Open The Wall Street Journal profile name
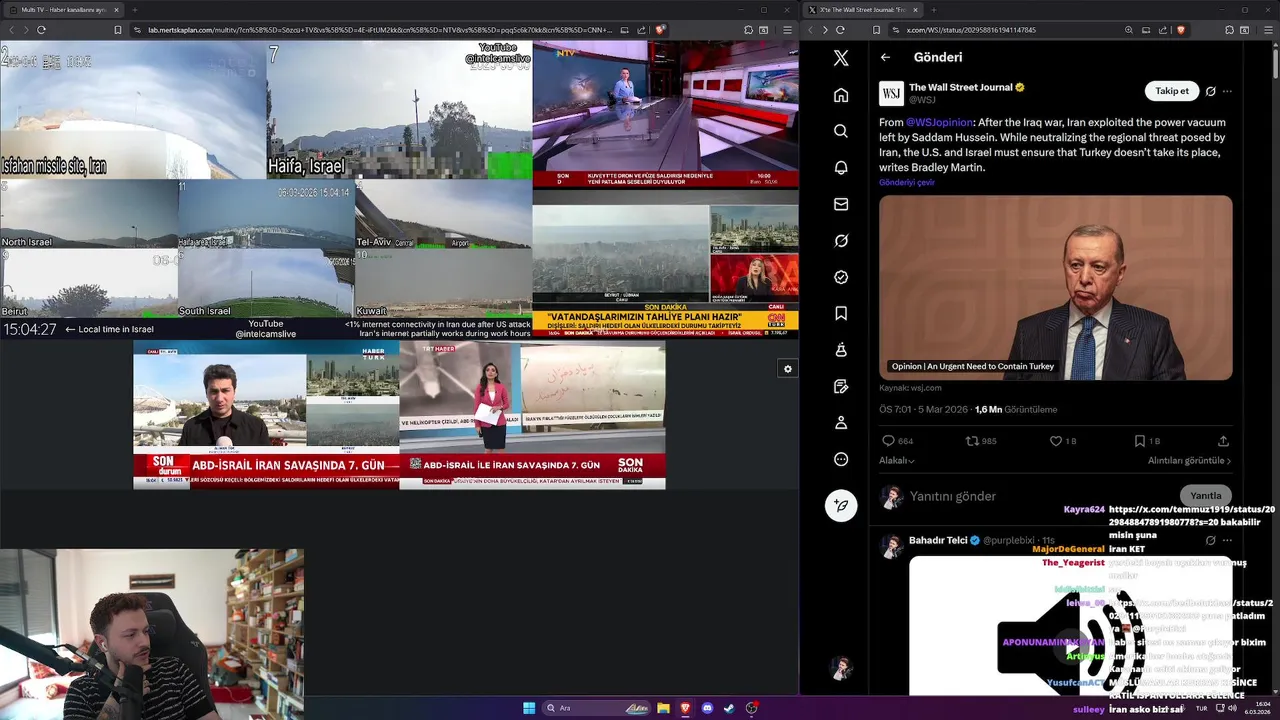Viewport: 1280px width, 720px height. [x=961, y=88]
